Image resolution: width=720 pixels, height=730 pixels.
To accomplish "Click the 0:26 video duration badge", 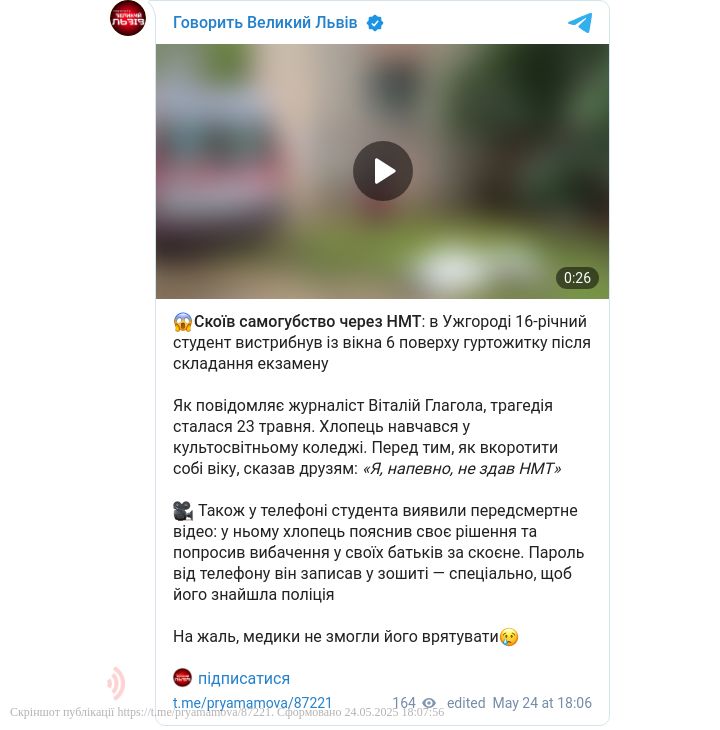I will pyautogui.click(x=577, y=278).
